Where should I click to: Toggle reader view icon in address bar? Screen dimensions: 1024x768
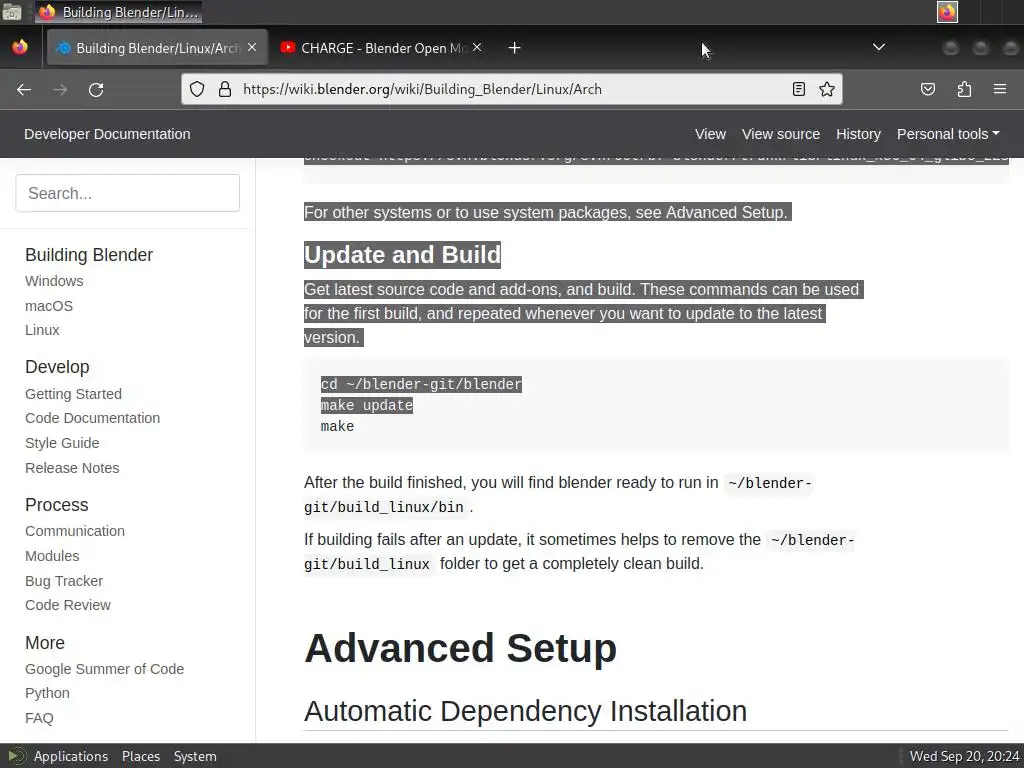(x=798, y=89)
